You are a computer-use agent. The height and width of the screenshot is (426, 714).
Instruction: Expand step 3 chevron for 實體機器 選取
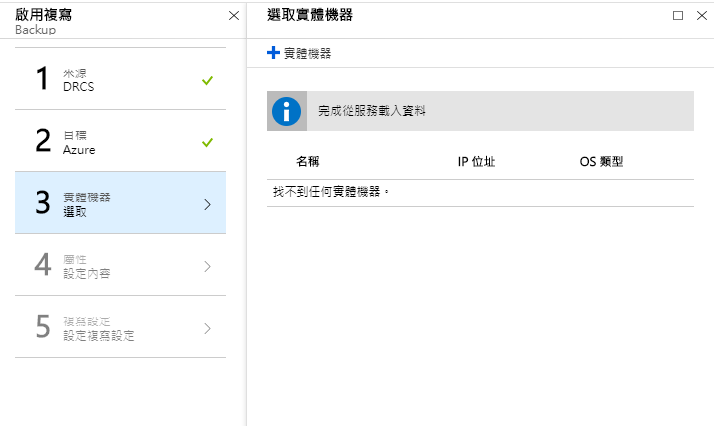point(208,204)
